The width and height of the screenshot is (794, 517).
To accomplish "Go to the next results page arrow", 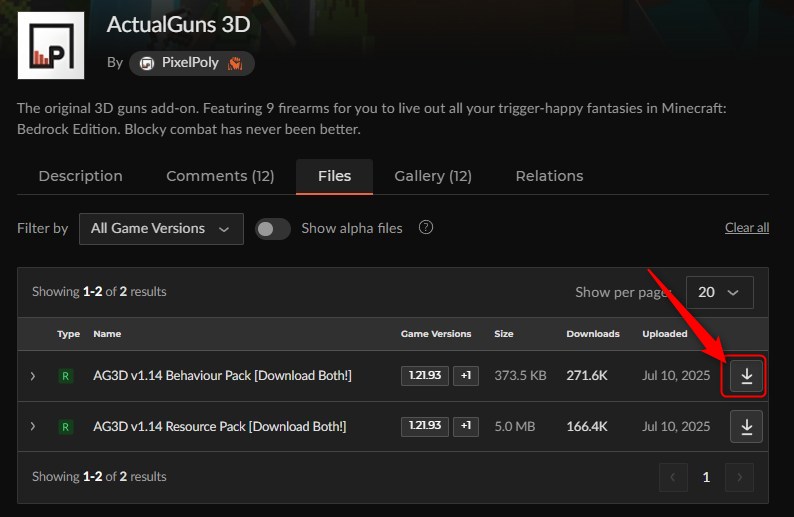I will click(x=739, y=477).
